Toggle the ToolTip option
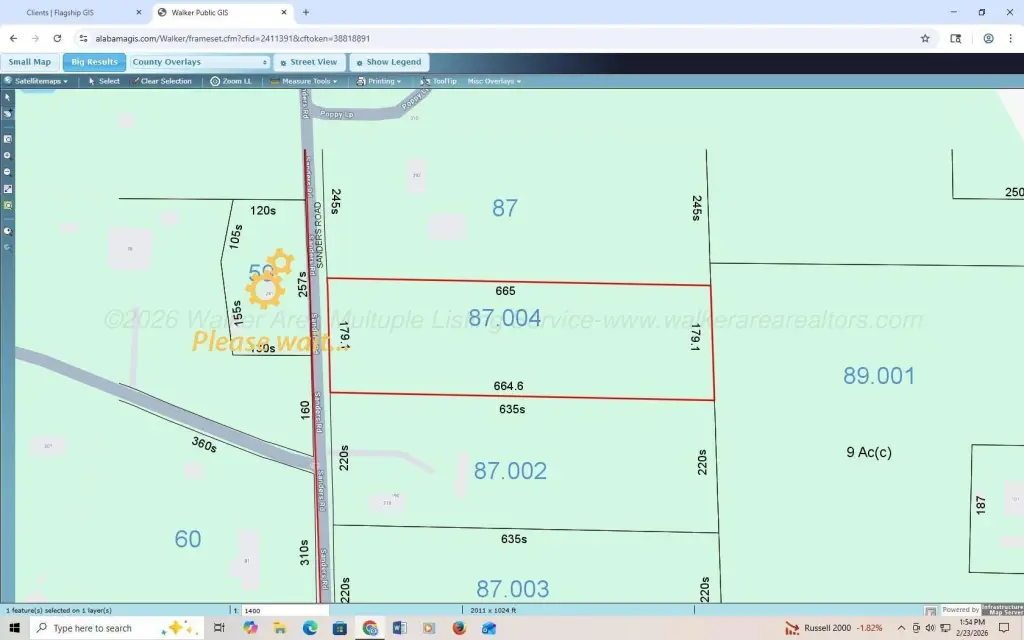Screen dimensions: 1024x640 (439, 81)
